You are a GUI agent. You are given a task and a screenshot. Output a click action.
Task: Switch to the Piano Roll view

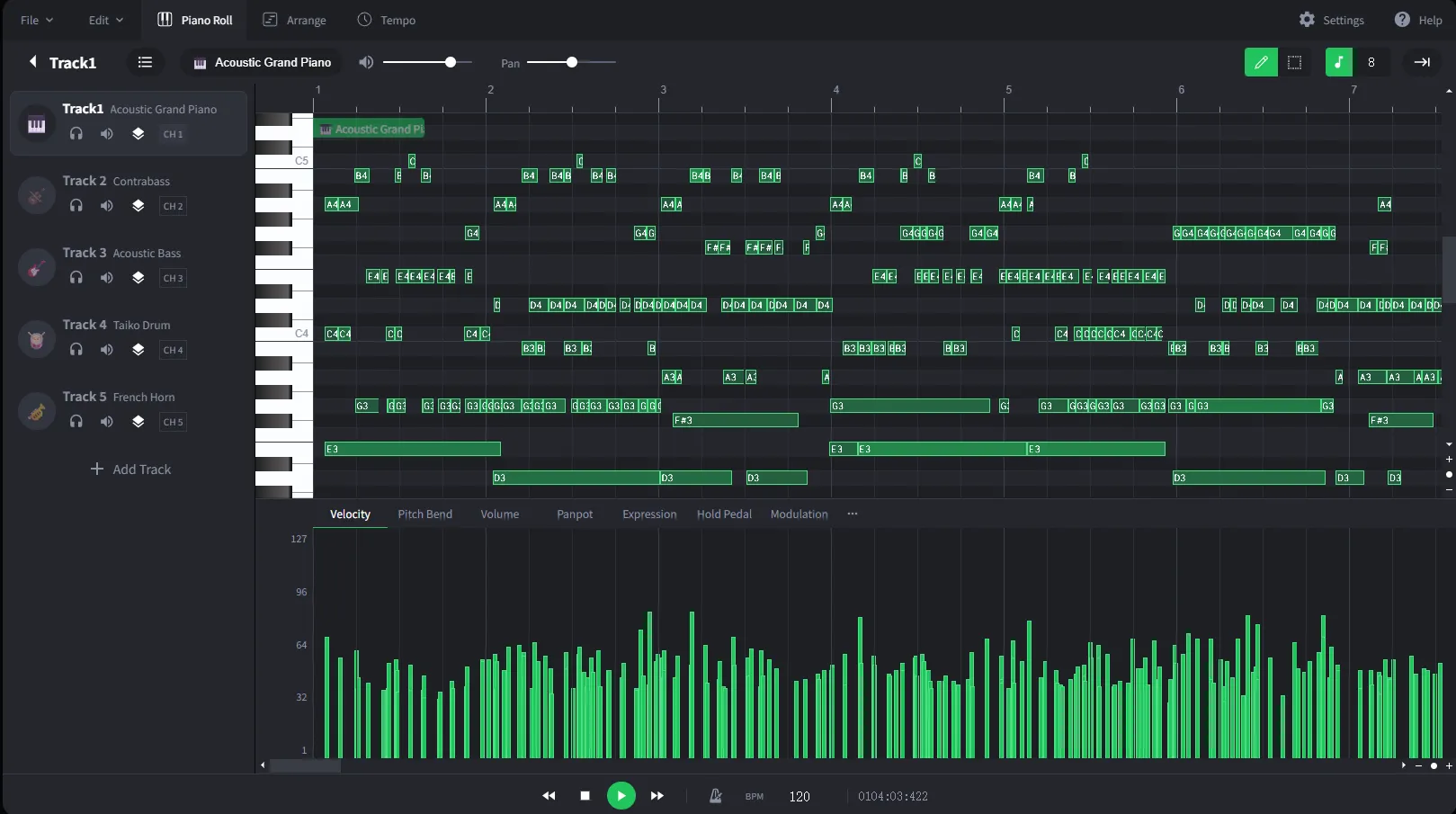click(195, 20)
